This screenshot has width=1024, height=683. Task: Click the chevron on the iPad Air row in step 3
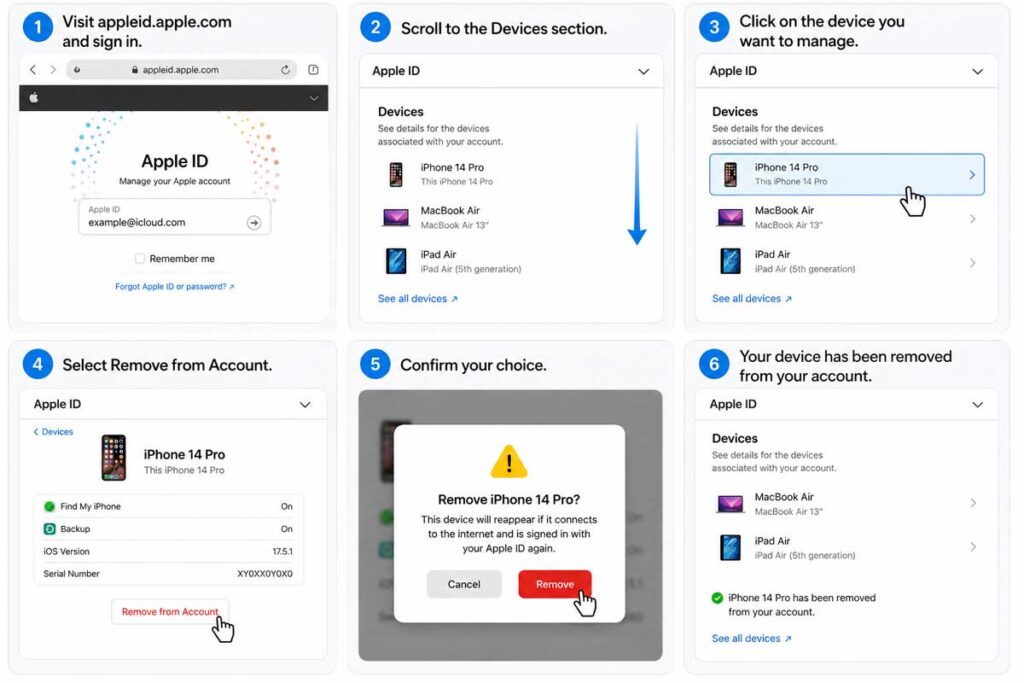click(x=973, y=262)
